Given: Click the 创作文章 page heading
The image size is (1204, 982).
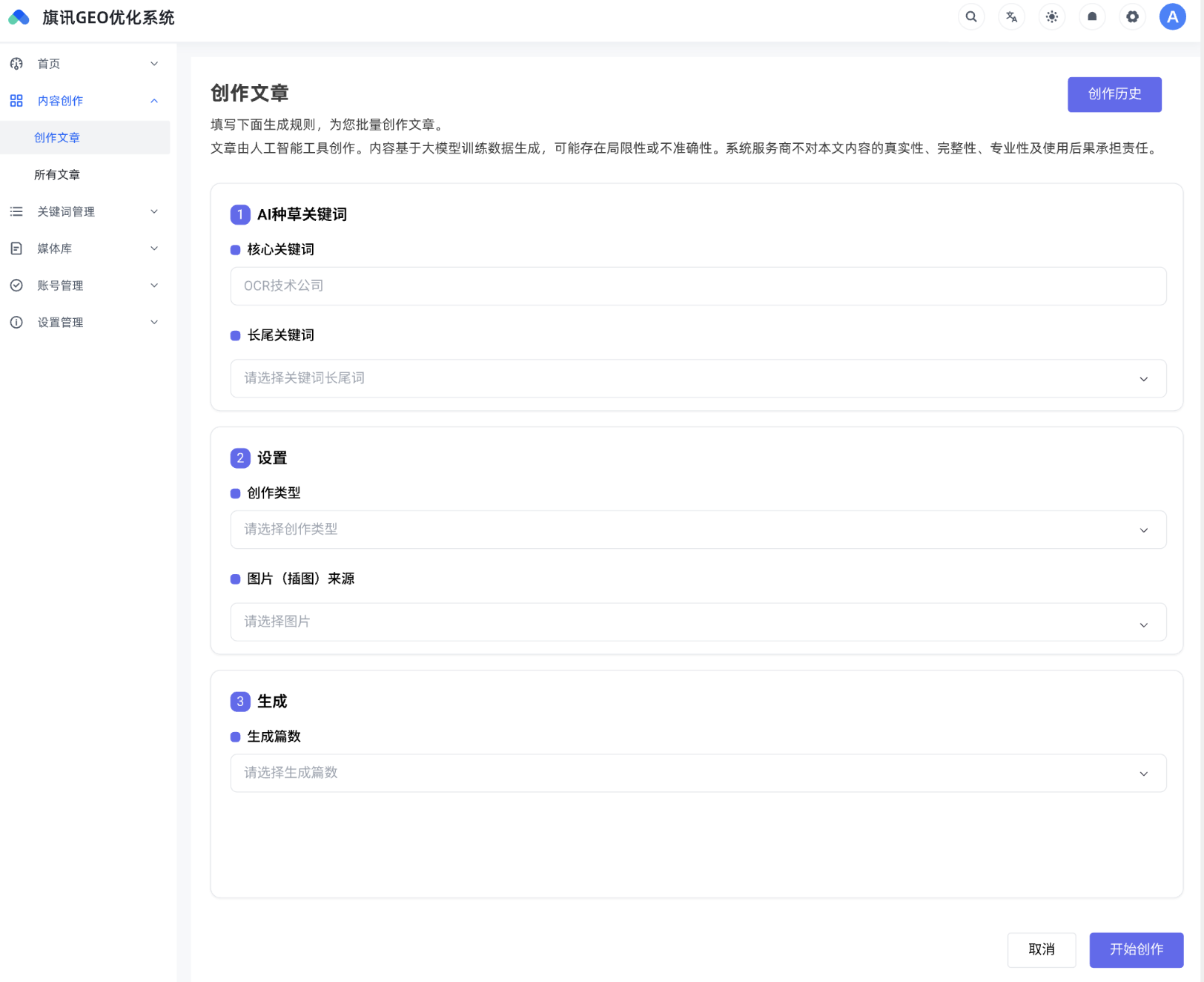Looking at the screenshot, I should pos(250,93).
